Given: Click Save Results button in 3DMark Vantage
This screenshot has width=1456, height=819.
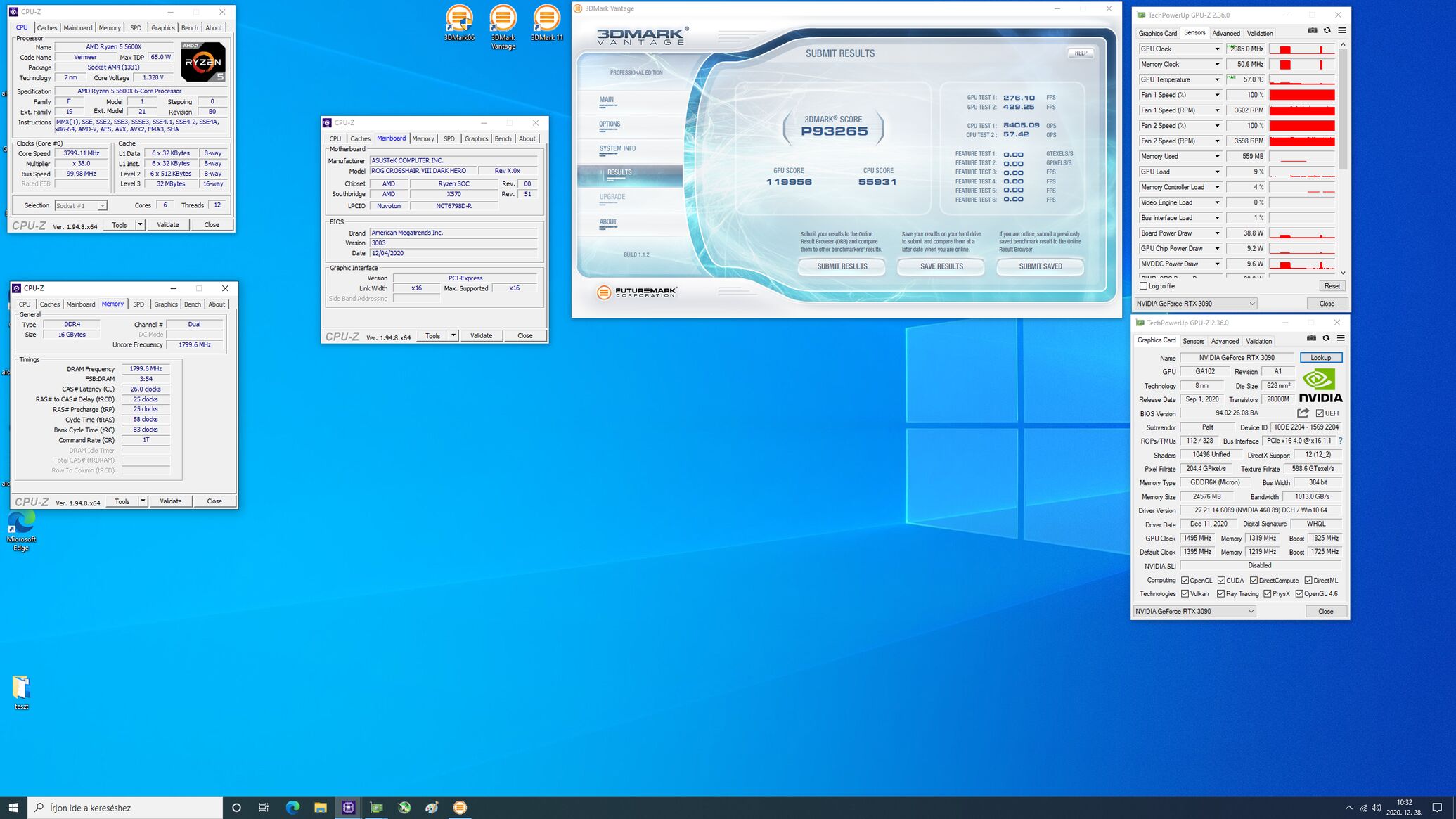Looking at the screenshot, I should coord(941,266).
